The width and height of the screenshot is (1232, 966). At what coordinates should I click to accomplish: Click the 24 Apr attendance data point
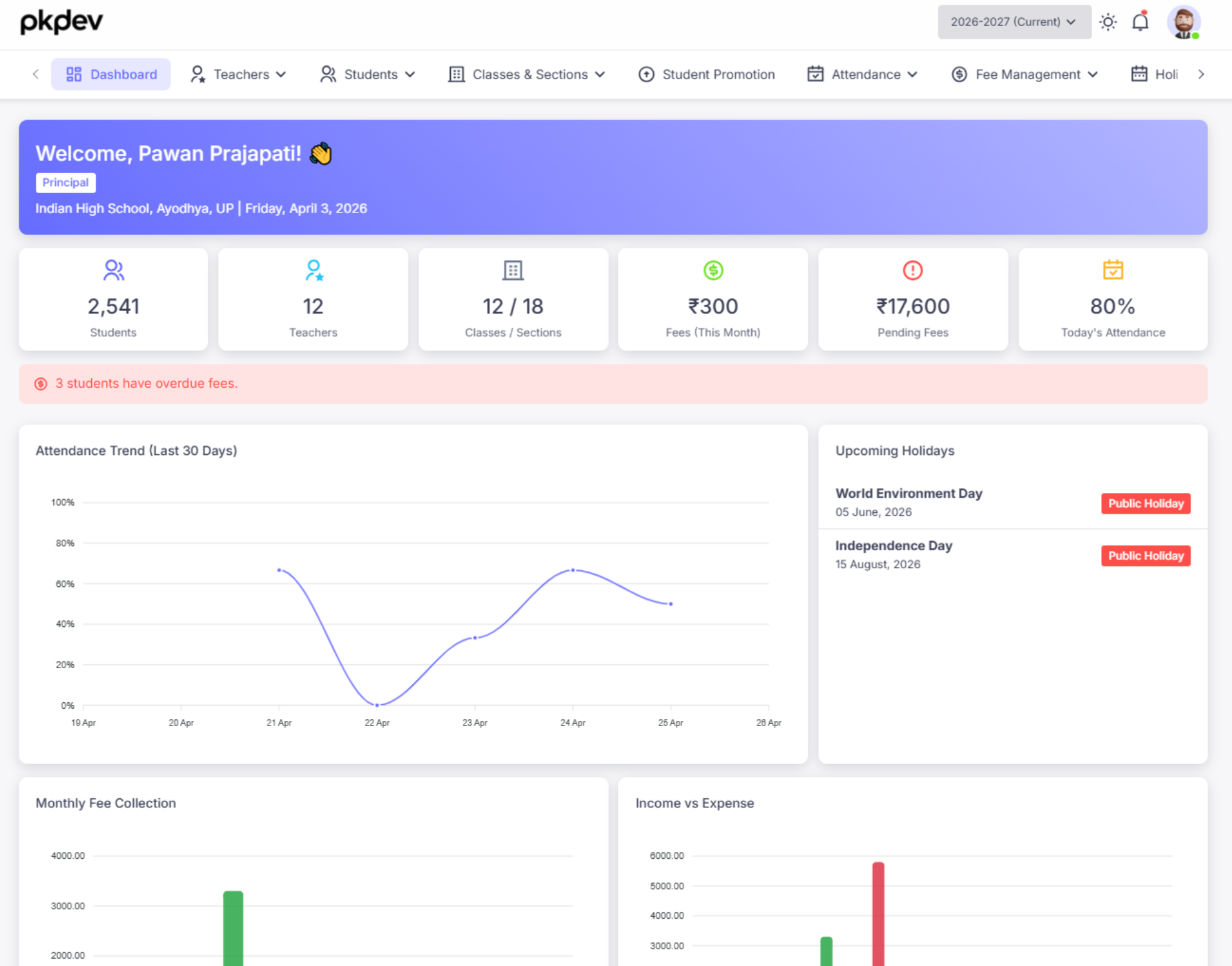[573, 570]
